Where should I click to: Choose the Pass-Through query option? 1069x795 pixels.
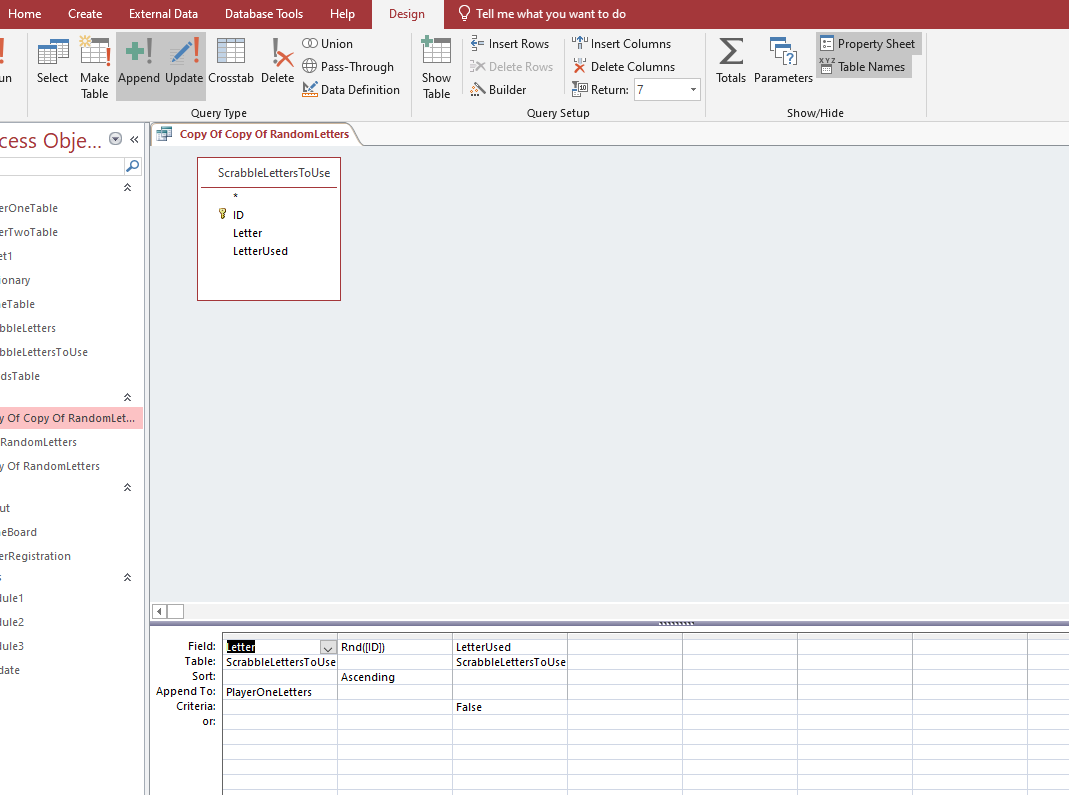tap(348, 67)
